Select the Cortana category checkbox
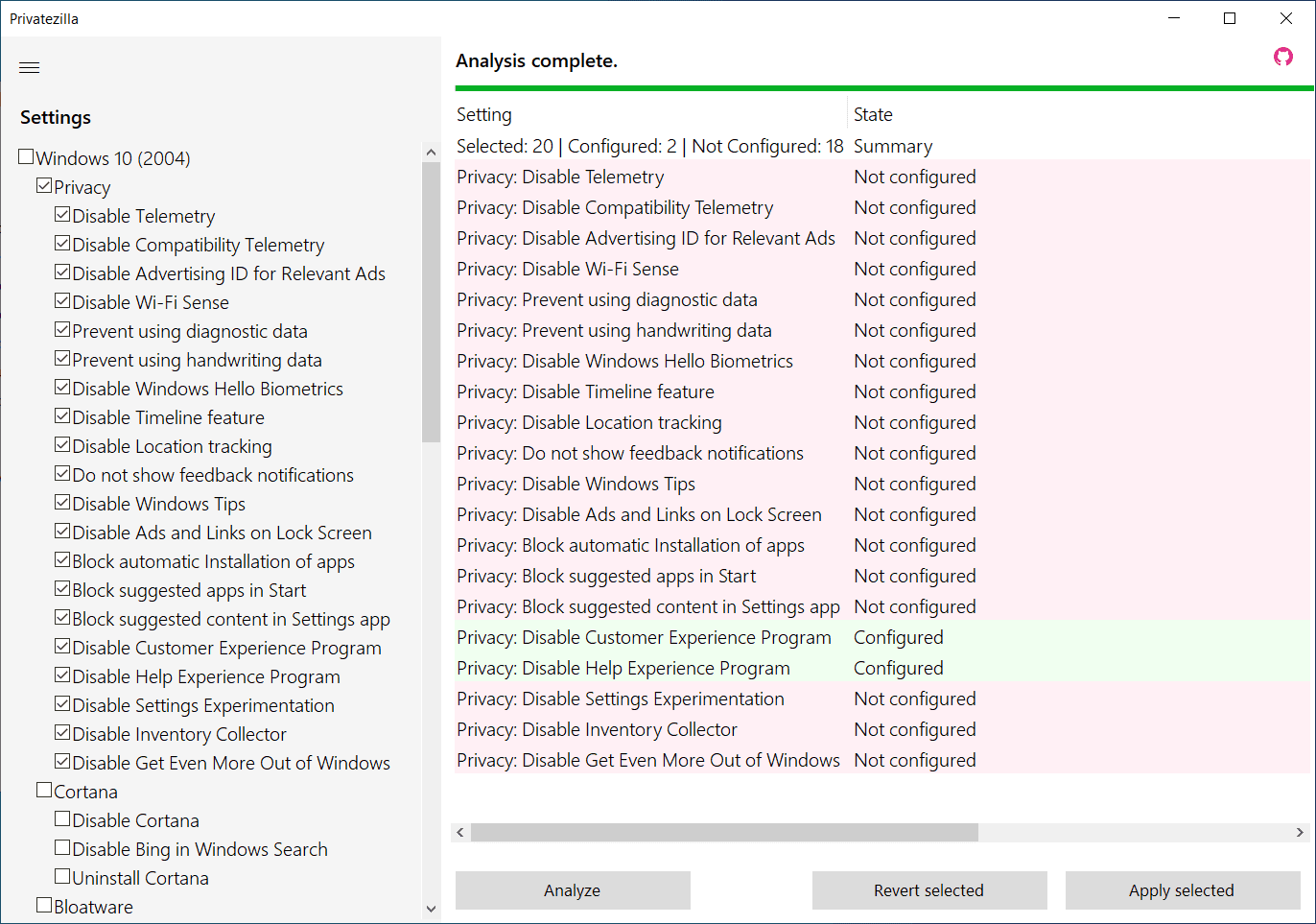1316x924 pixels. tap(44, 791)
